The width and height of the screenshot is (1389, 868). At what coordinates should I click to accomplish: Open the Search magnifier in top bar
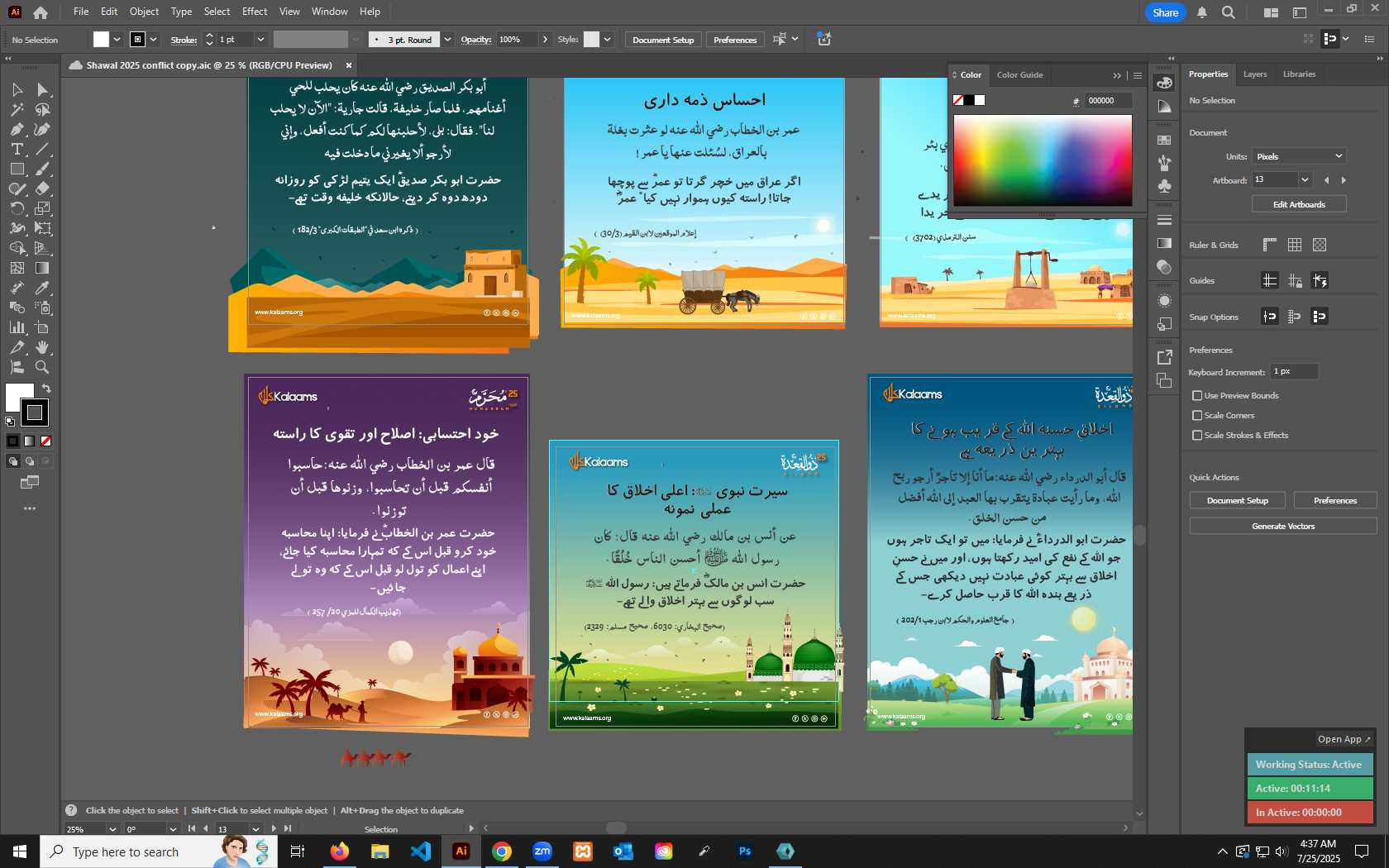tap(1229, 12)
